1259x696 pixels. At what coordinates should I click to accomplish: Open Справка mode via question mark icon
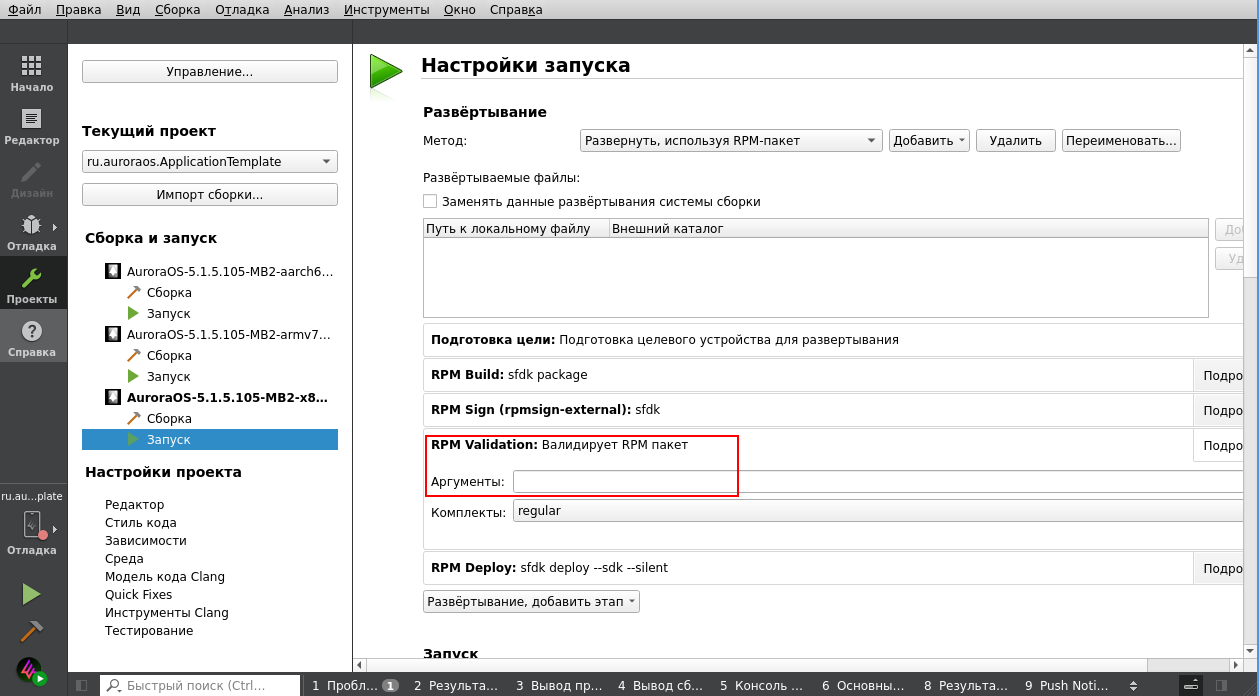[31, 337]
